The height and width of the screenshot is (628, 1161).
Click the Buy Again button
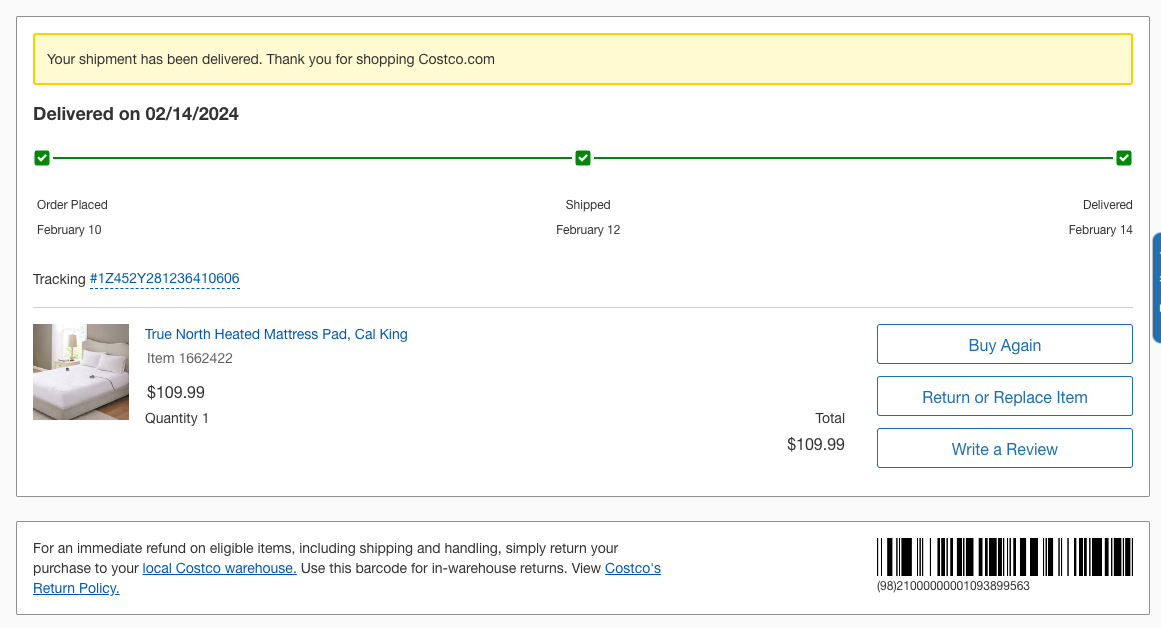coord(1005,344)
